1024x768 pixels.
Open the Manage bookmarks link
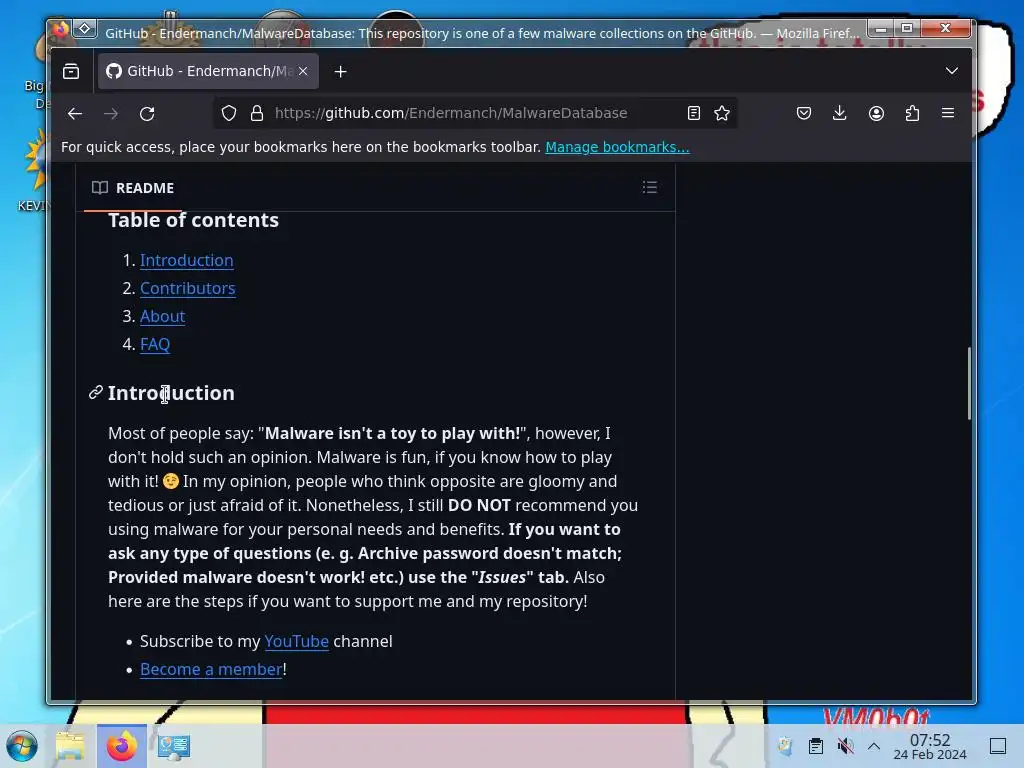[x=617, y=147]
